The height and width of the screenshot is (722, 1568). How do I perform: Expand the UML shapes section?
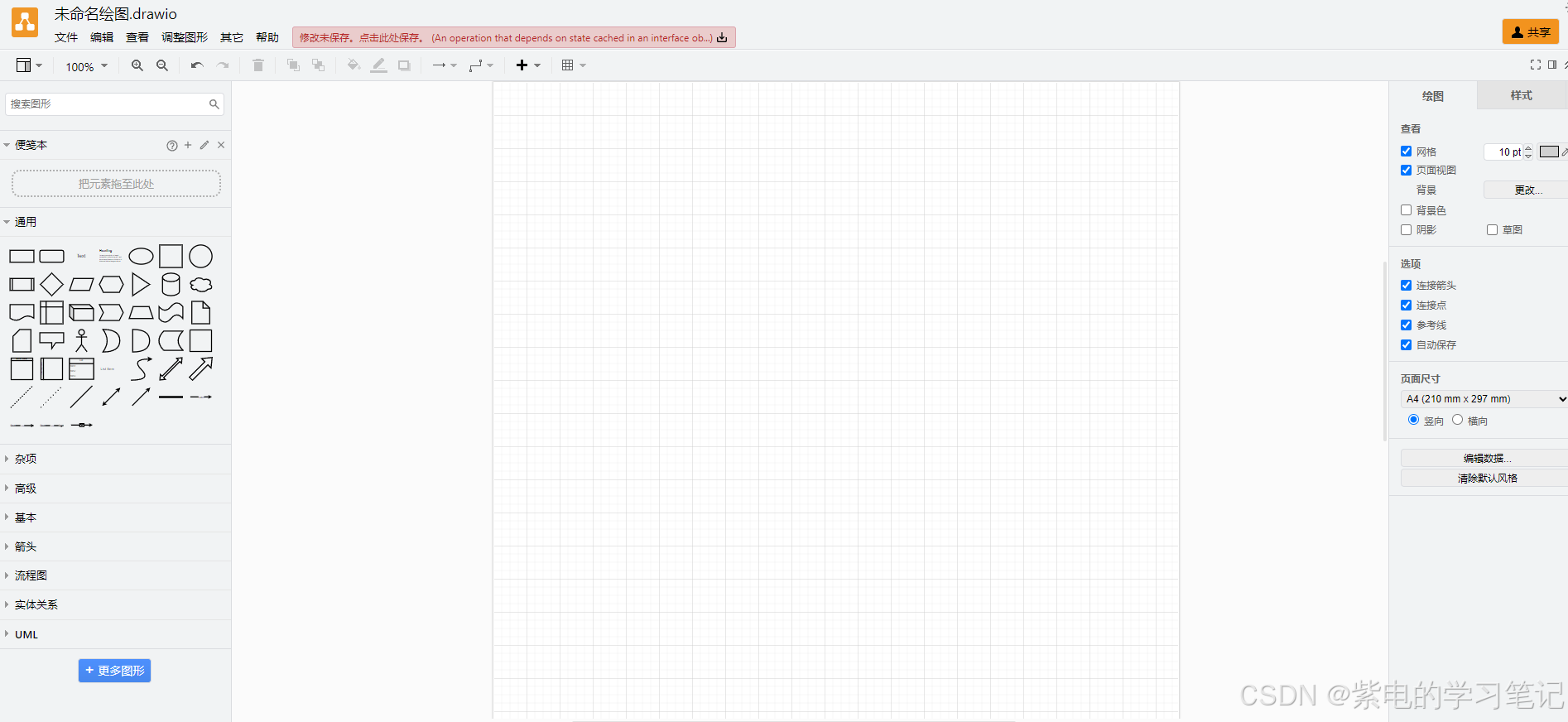coord(115,634)
